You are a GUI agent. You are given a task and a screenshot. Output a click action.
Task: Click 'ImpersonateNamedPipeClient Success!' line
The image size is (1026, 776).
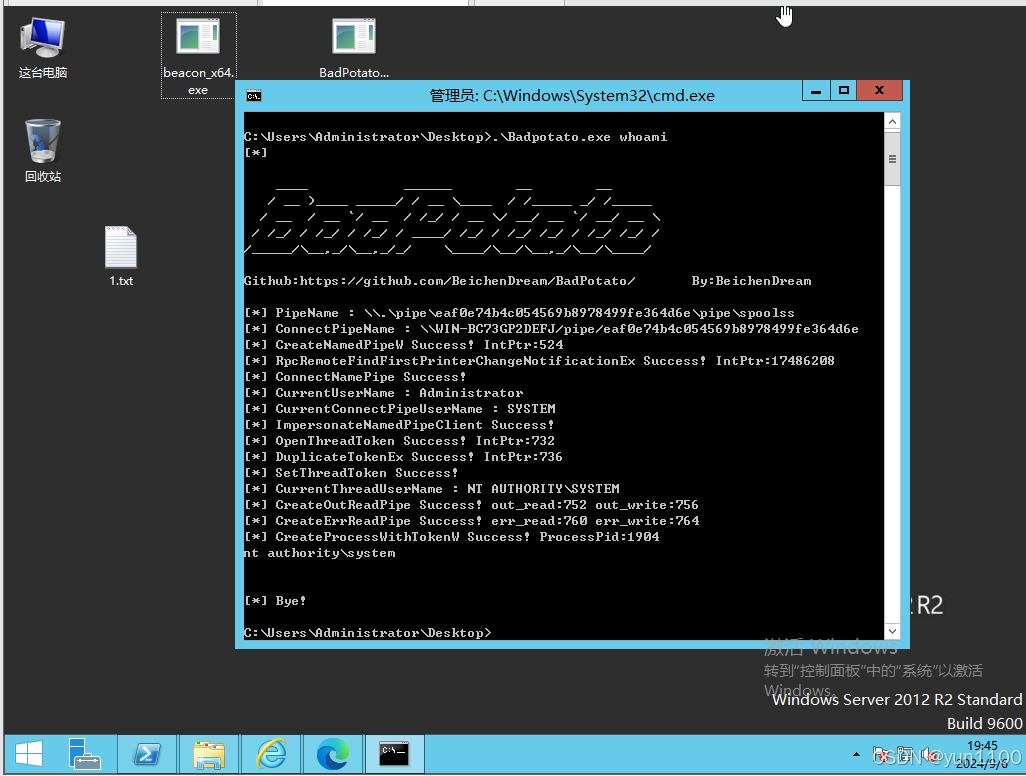pos(398,425)
